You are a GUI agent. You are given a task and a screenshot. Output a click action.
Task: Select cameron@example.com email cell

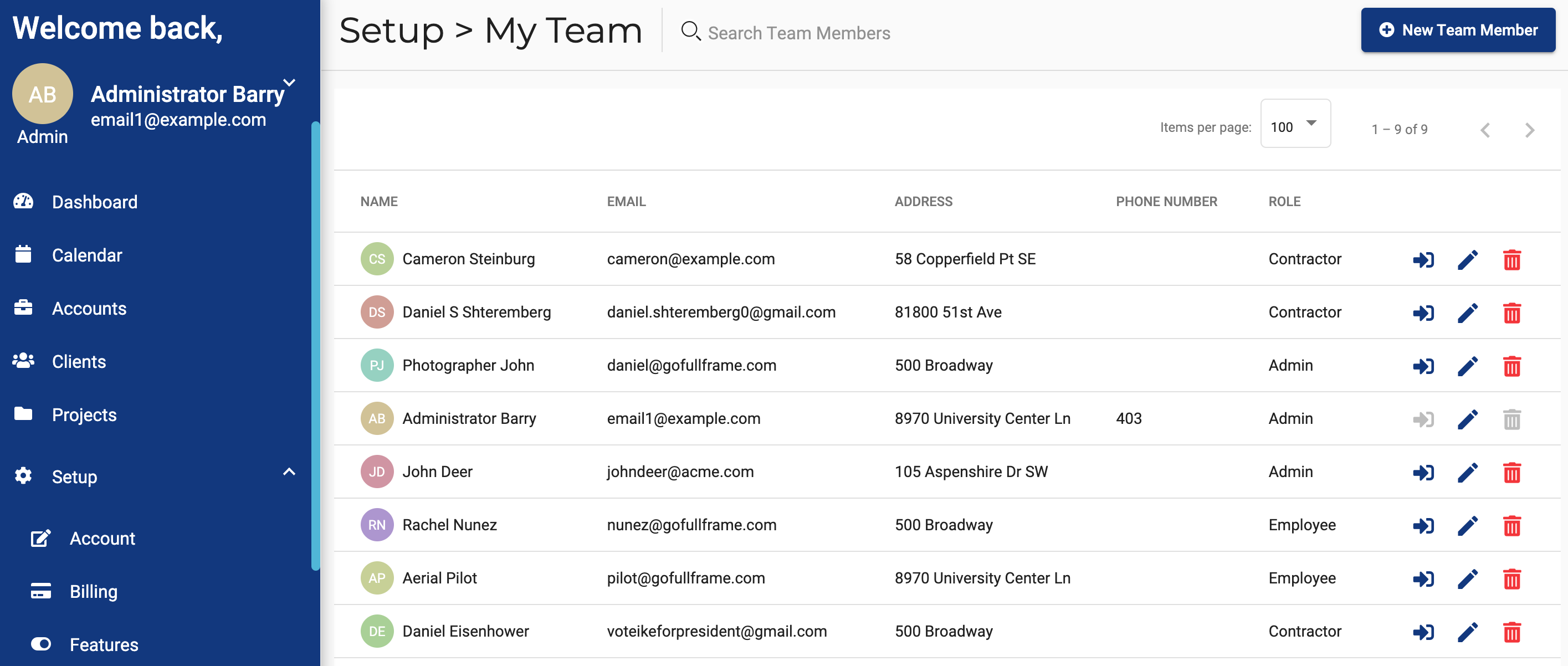pos(691,259)
